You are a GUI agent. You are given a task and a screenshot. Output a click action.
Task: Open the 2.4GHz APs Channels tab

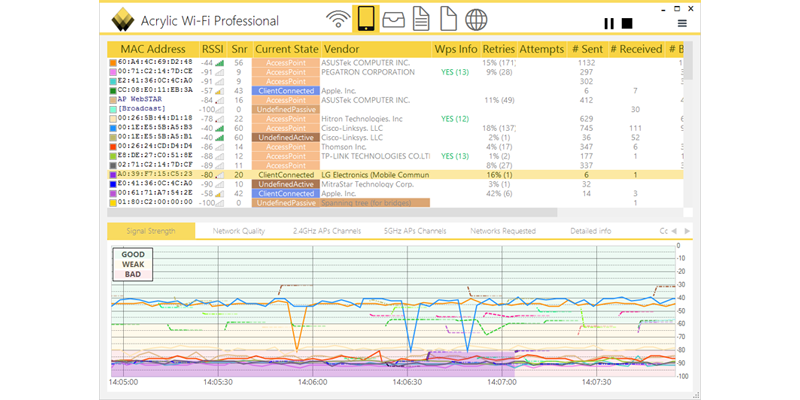(x=326, y=230)
